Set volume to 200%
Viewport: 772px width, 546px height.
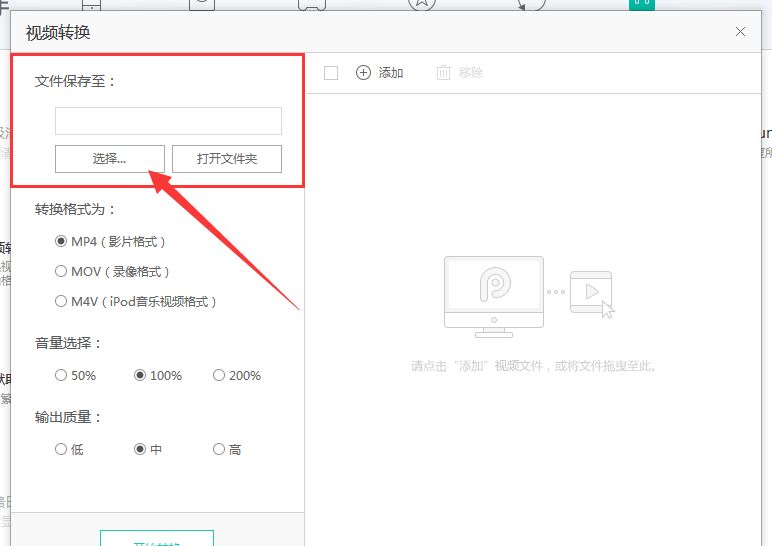point(219,375)
